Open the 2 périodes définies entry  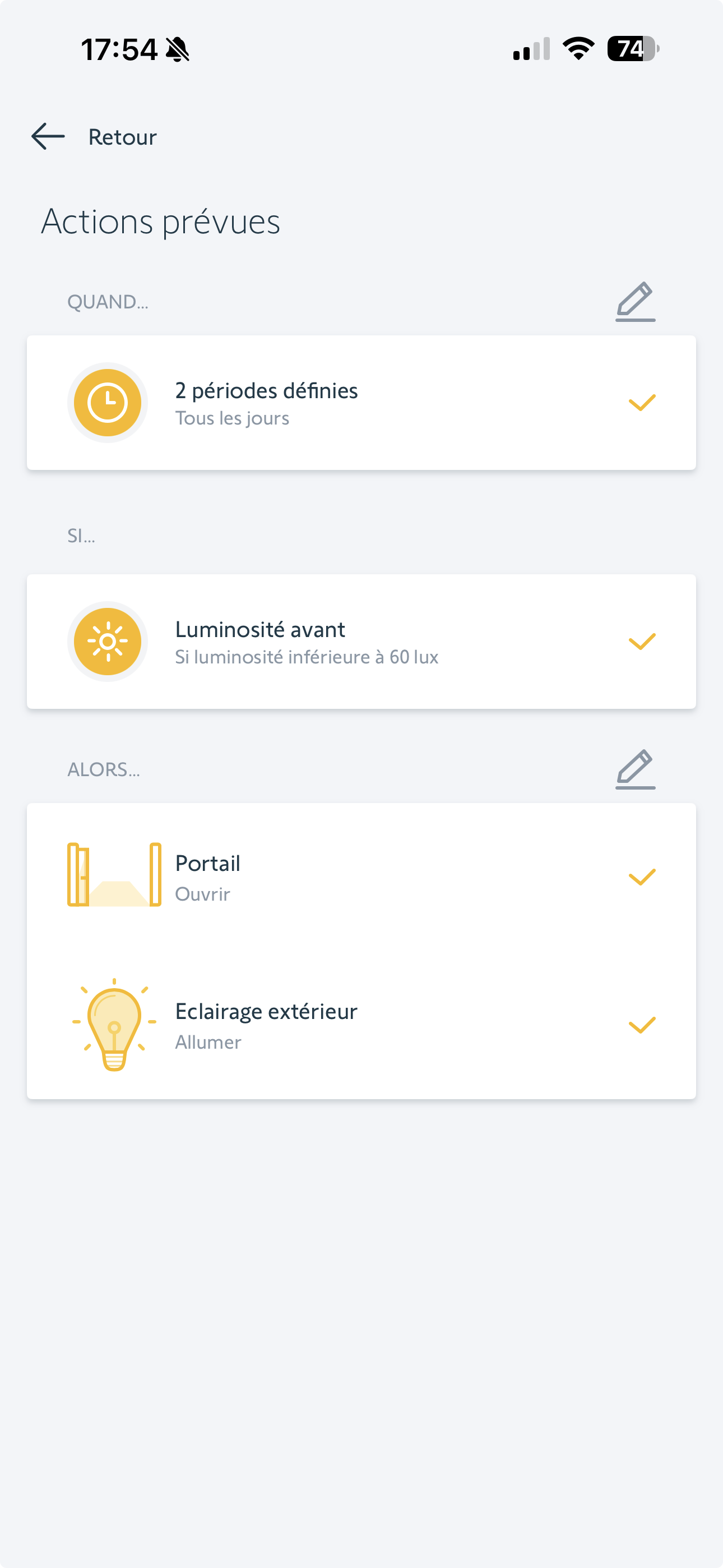267,402
